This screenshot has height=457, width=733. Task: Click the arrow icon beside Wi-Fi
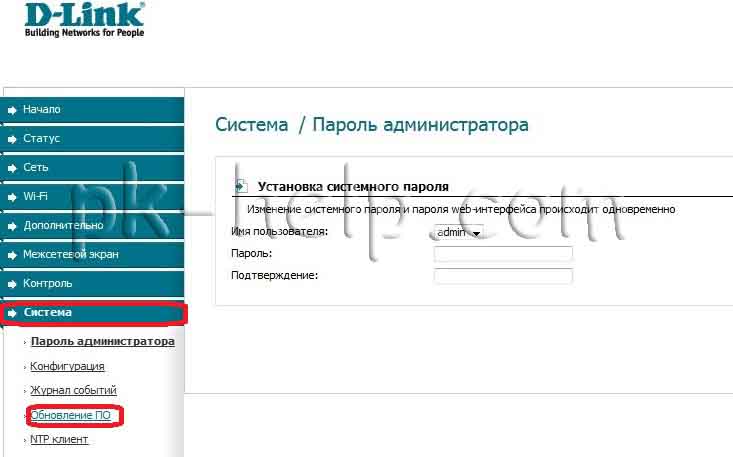tap(12, 197)
